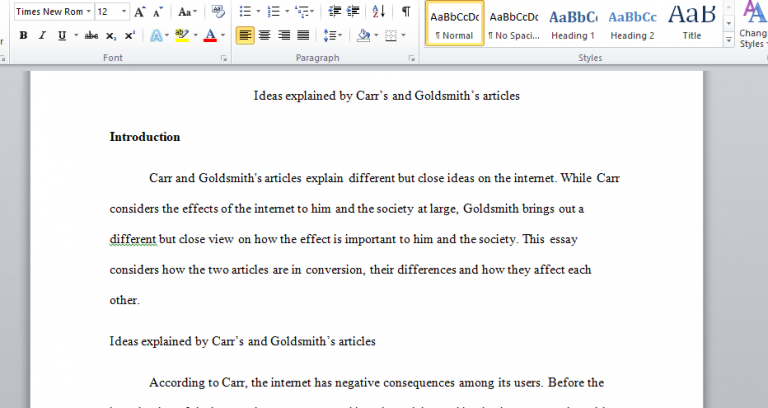Click the Decrease Indent icon
This screenshot has width=768, height=408.
tap(335, 11)
